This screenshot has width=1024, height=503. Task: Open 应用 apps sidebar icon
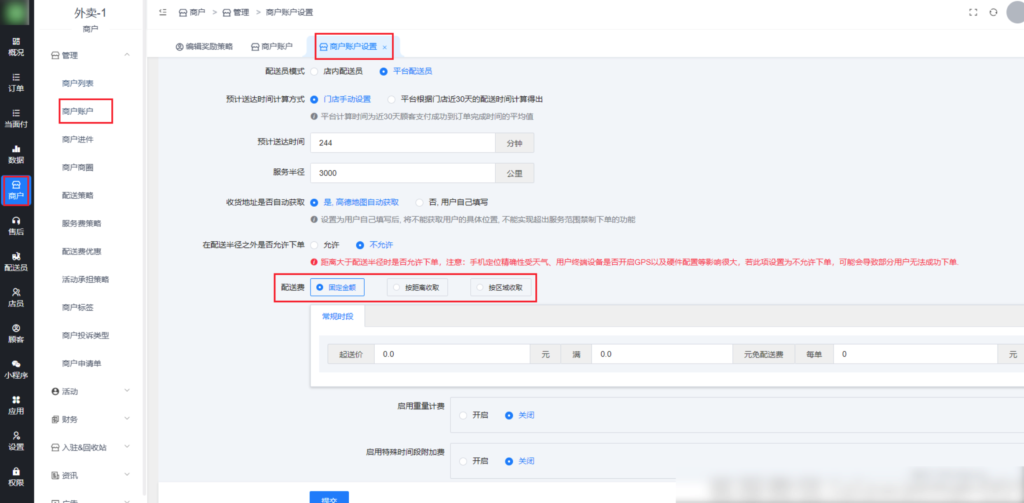(16, 406)
